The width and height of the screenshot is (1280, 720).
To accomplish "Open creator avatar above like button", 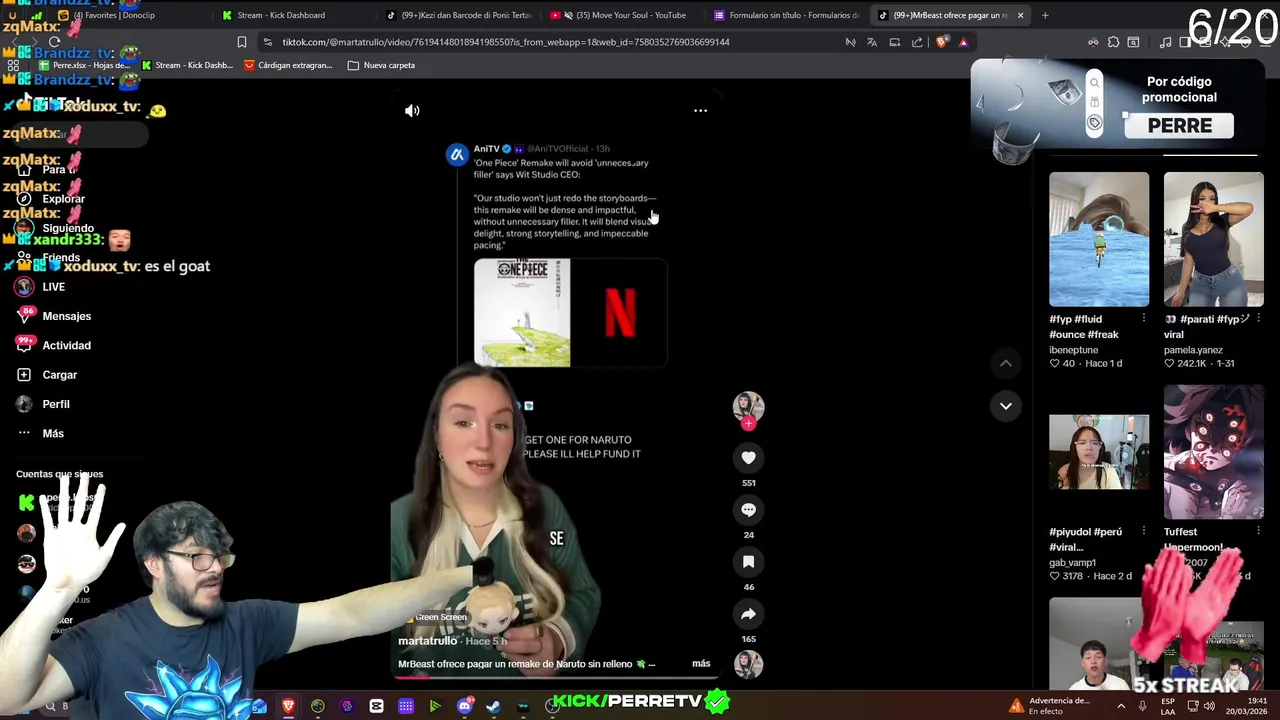I will point(748,406).
